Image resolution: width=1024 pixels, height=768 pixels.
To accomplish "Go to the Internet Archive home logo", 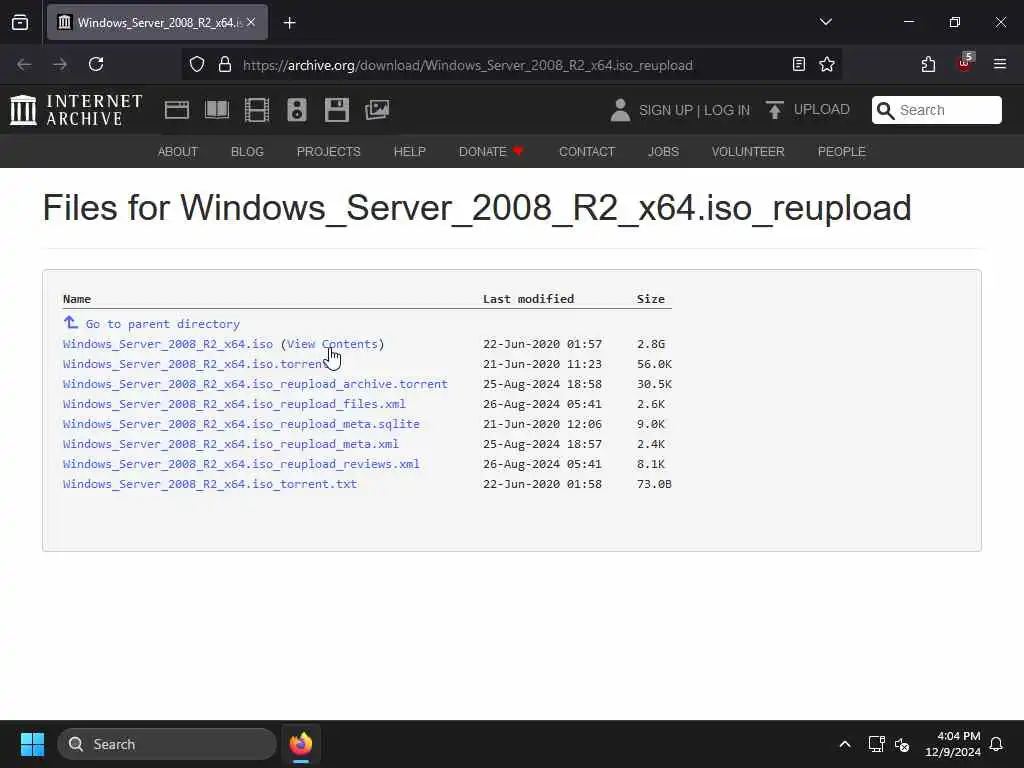I will pyautogui.click(x=76, y=110).
